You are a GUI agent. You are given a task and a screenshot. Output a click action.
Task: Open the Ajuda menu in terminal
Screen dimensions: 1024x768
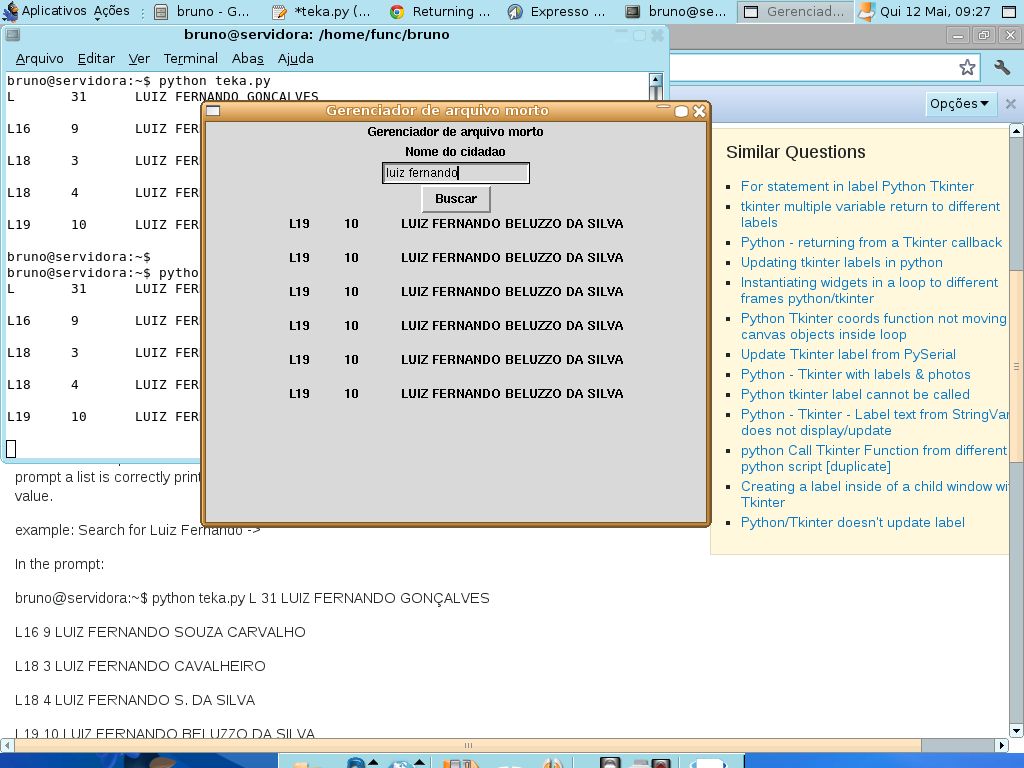pyautogui.click(x=295, y=59)
